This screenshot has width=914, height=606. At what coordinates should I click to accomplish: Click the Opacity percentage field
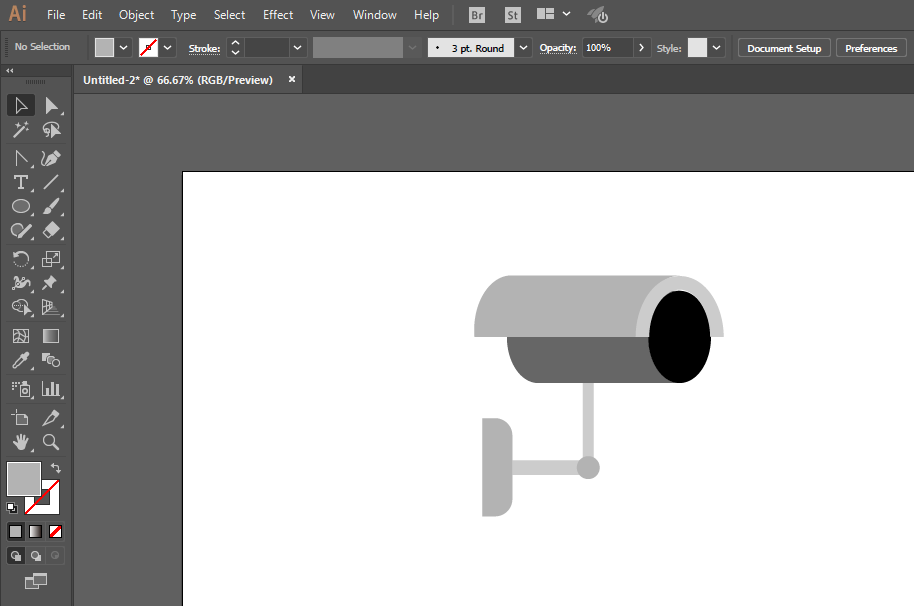(x=606, y=48)
